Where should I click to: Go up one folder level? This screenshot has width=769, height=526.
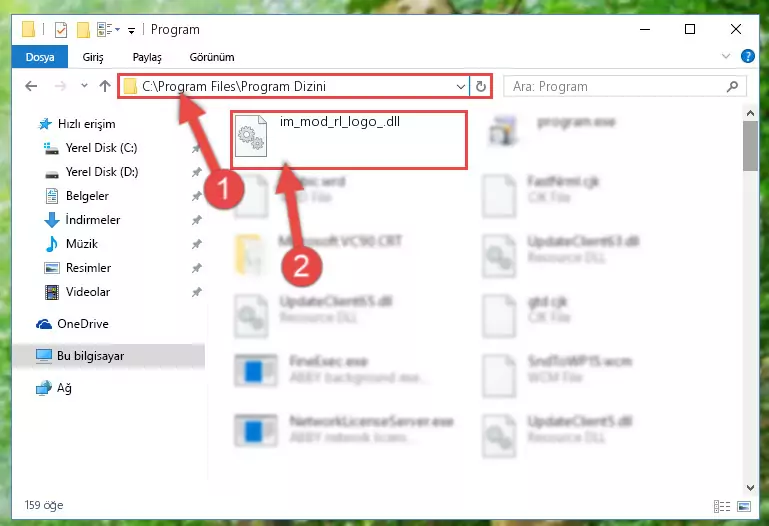tap(104, 86)
